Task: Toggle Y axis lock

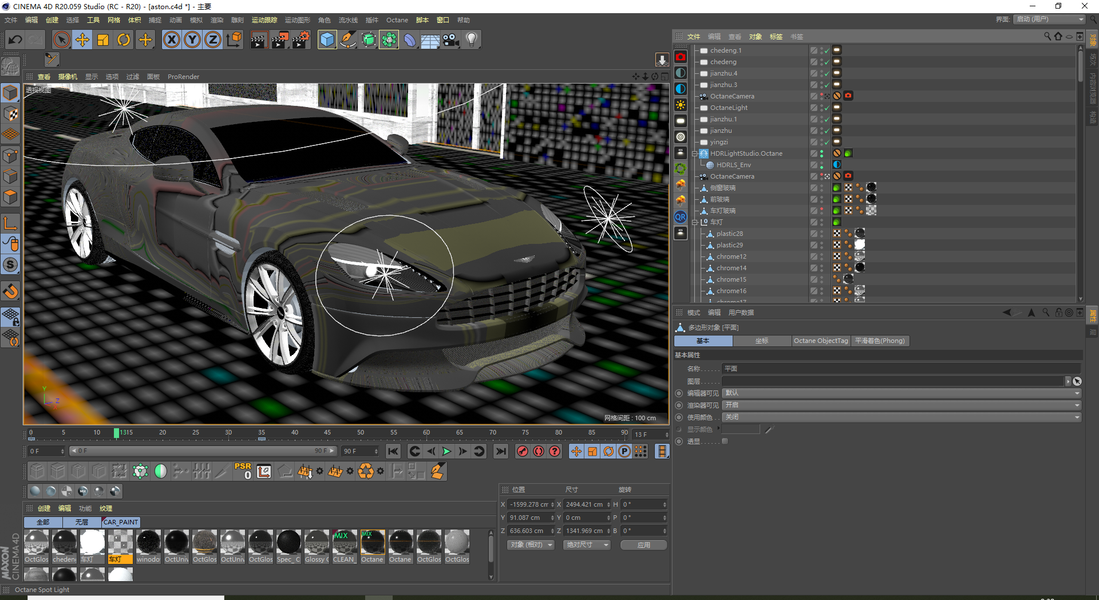Action: point(192,40)
